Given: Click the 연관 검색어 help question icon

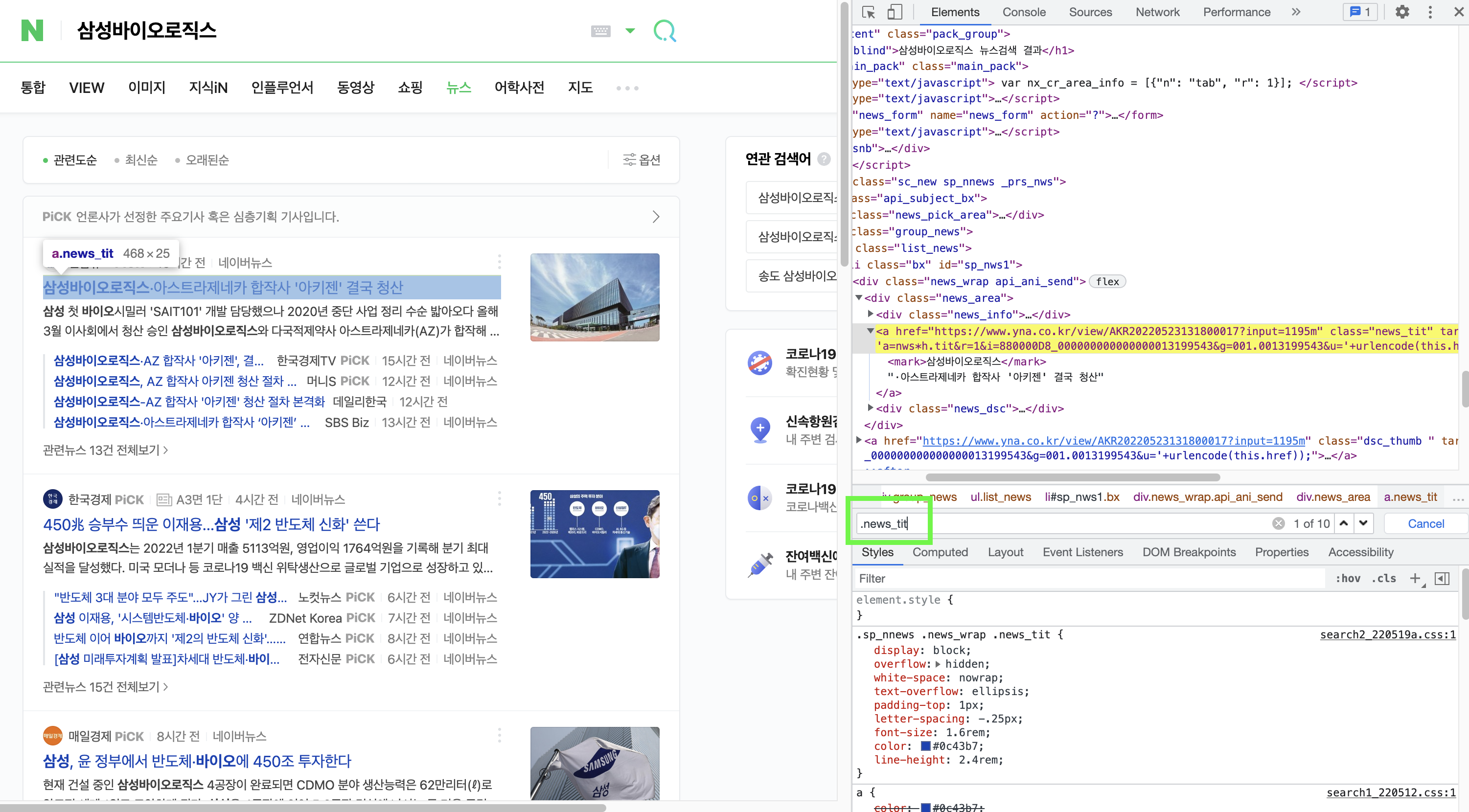Looking at the screenshot, I should tap(824, 159).
